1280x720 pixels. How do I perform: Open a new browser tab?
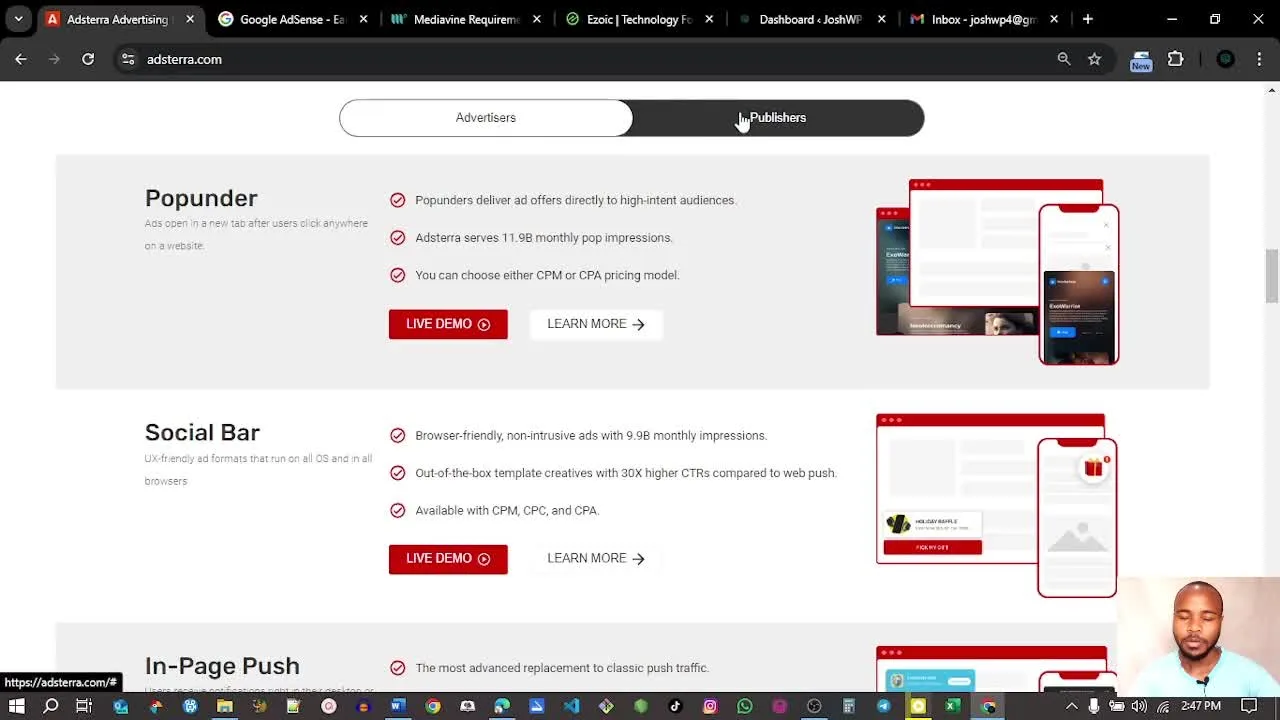click(x=1088, y=19)
